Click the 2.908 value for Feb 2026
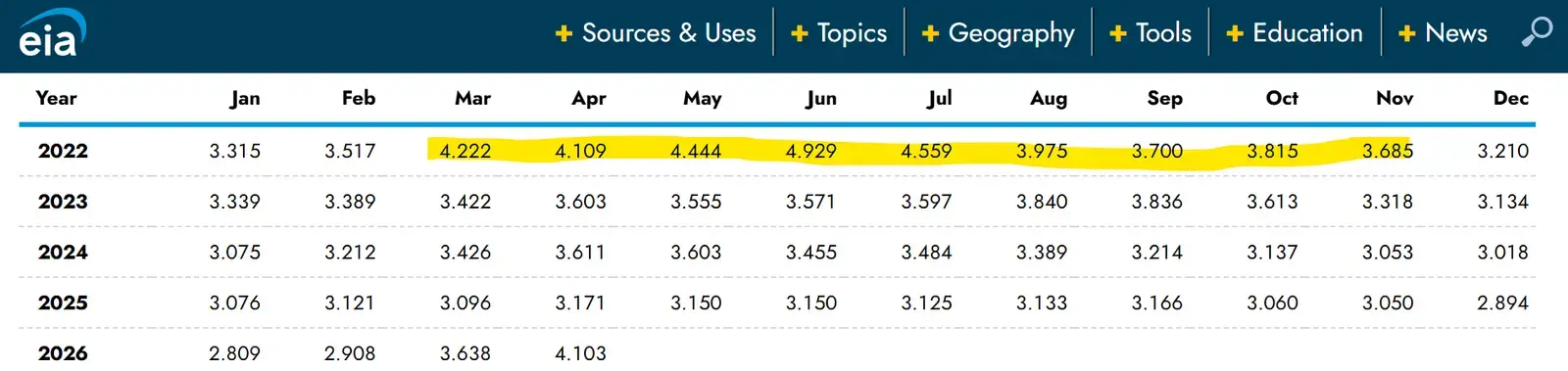The image size is (1568, 371). (350, 353)
